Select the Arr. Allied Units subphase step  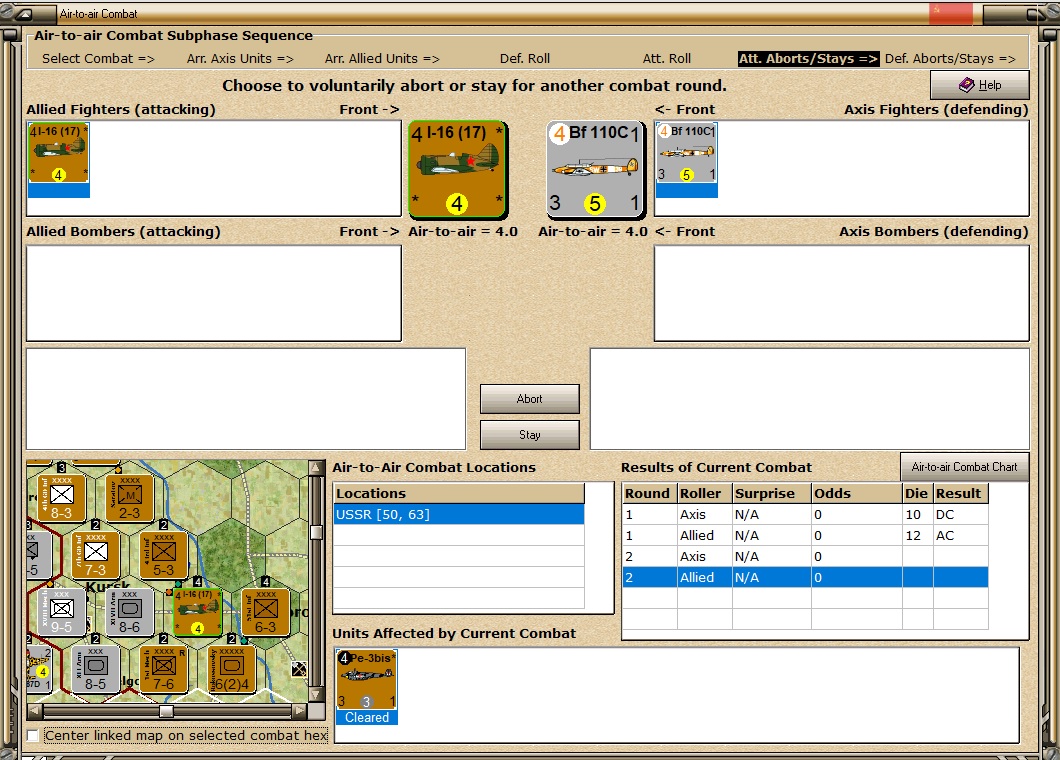(382, 59)
